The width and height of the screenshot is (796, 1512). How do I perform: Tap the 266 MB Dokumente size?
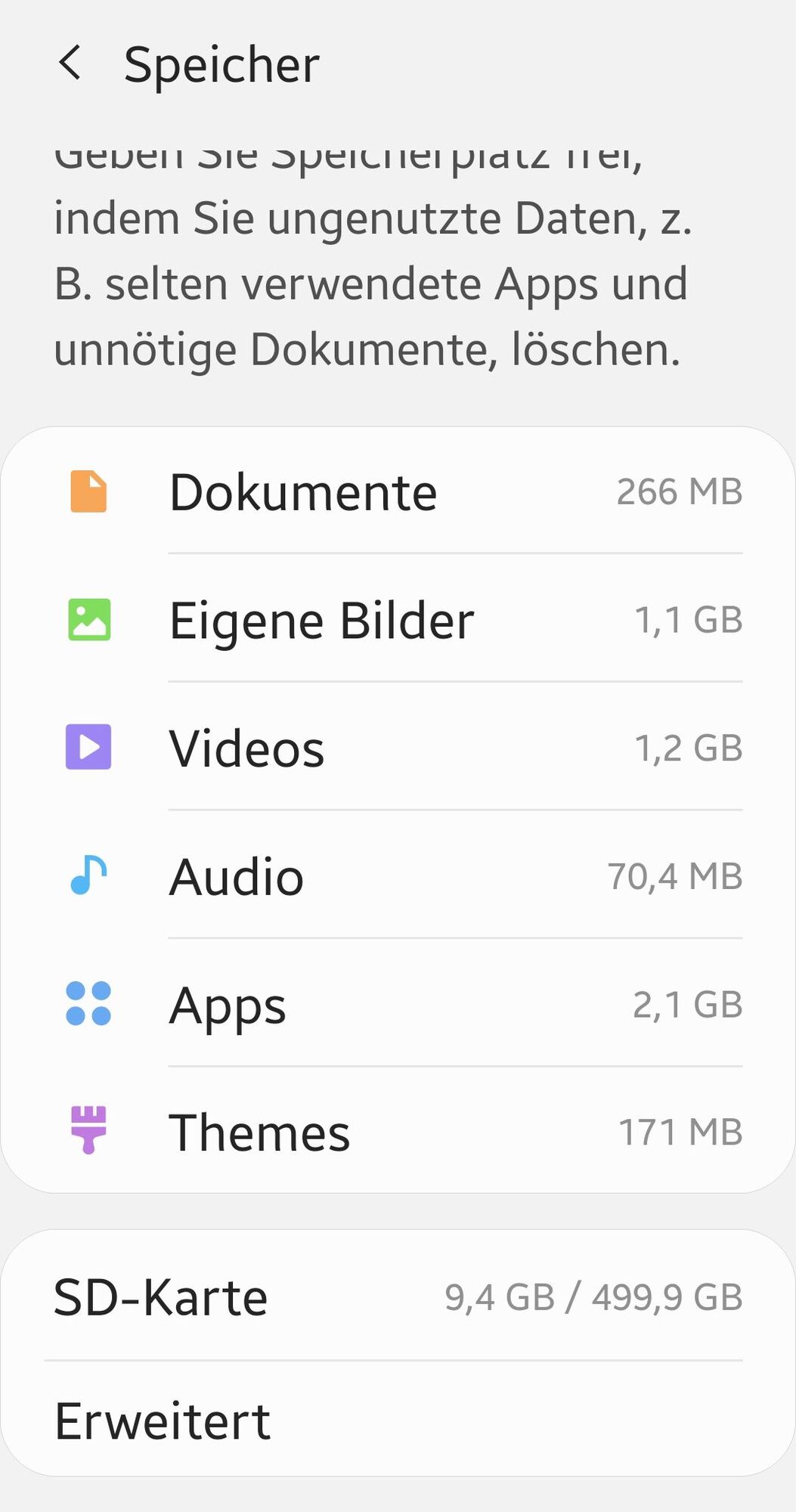pyautogui.click(x=680, y=491)
